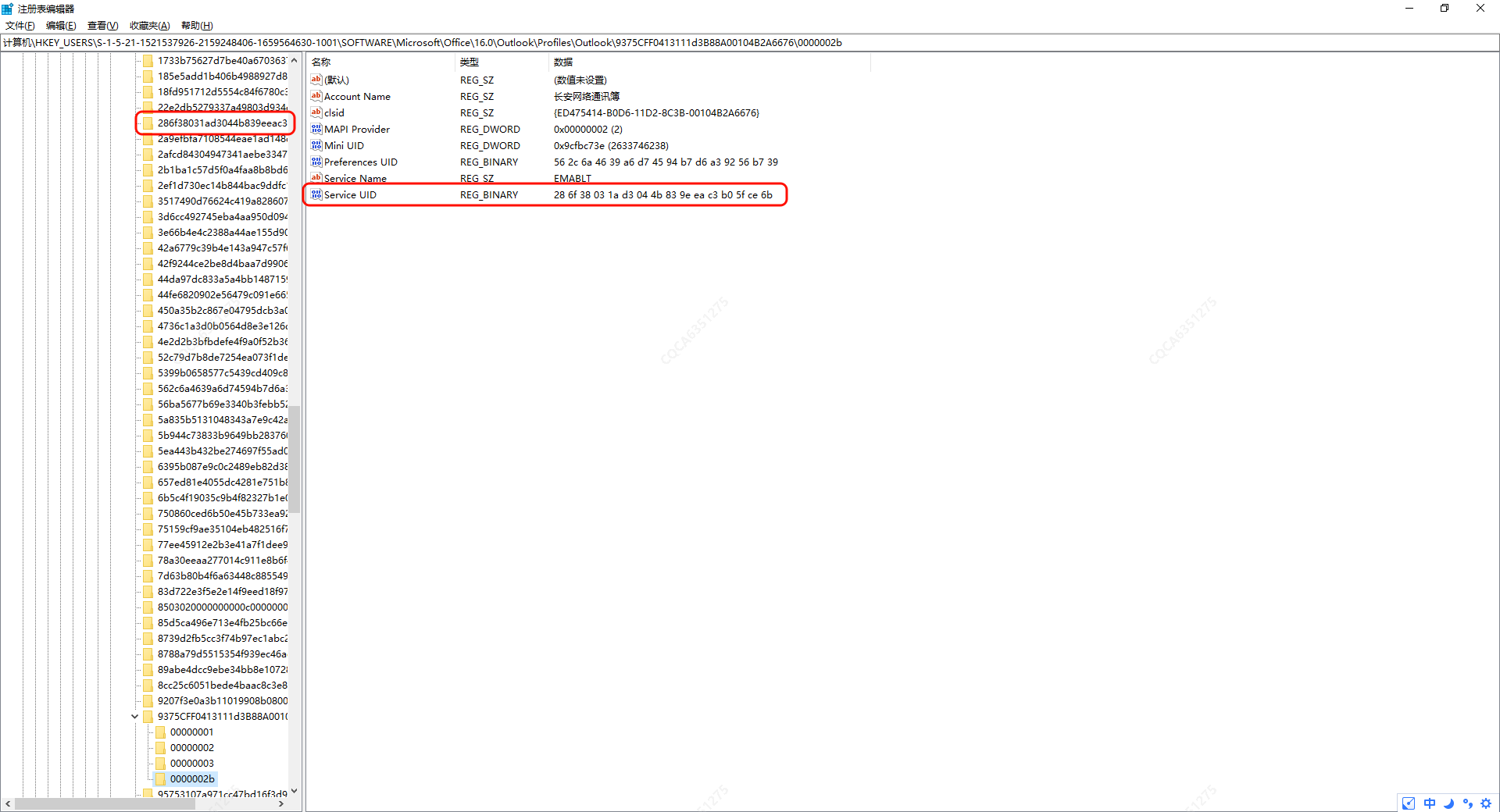Open the IME settings gear icon
Viewport: 1500px width, 812px height.
[1486, 803]
